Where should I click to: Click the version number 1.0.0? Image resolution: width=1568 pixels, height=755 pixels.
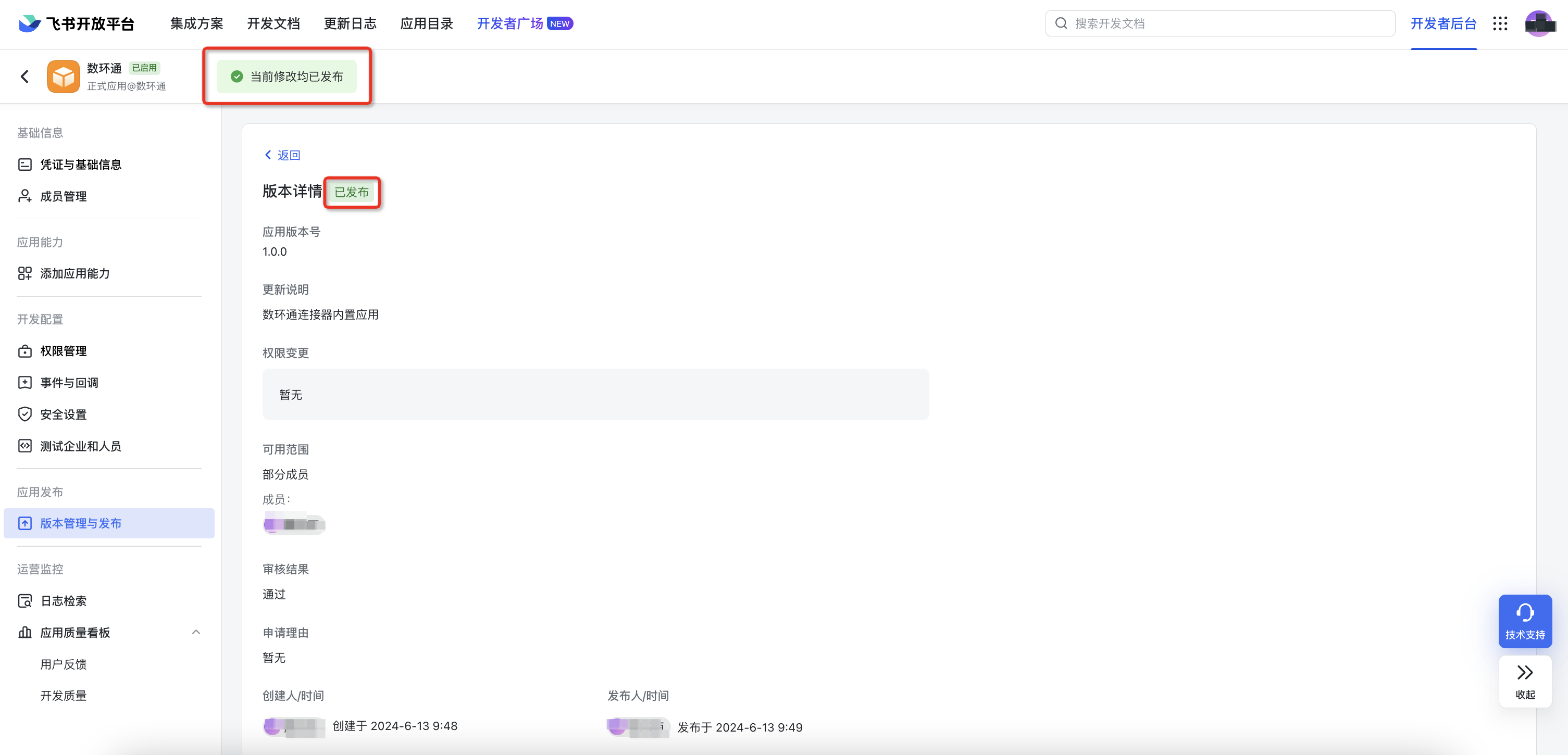[x=275, y=252]
